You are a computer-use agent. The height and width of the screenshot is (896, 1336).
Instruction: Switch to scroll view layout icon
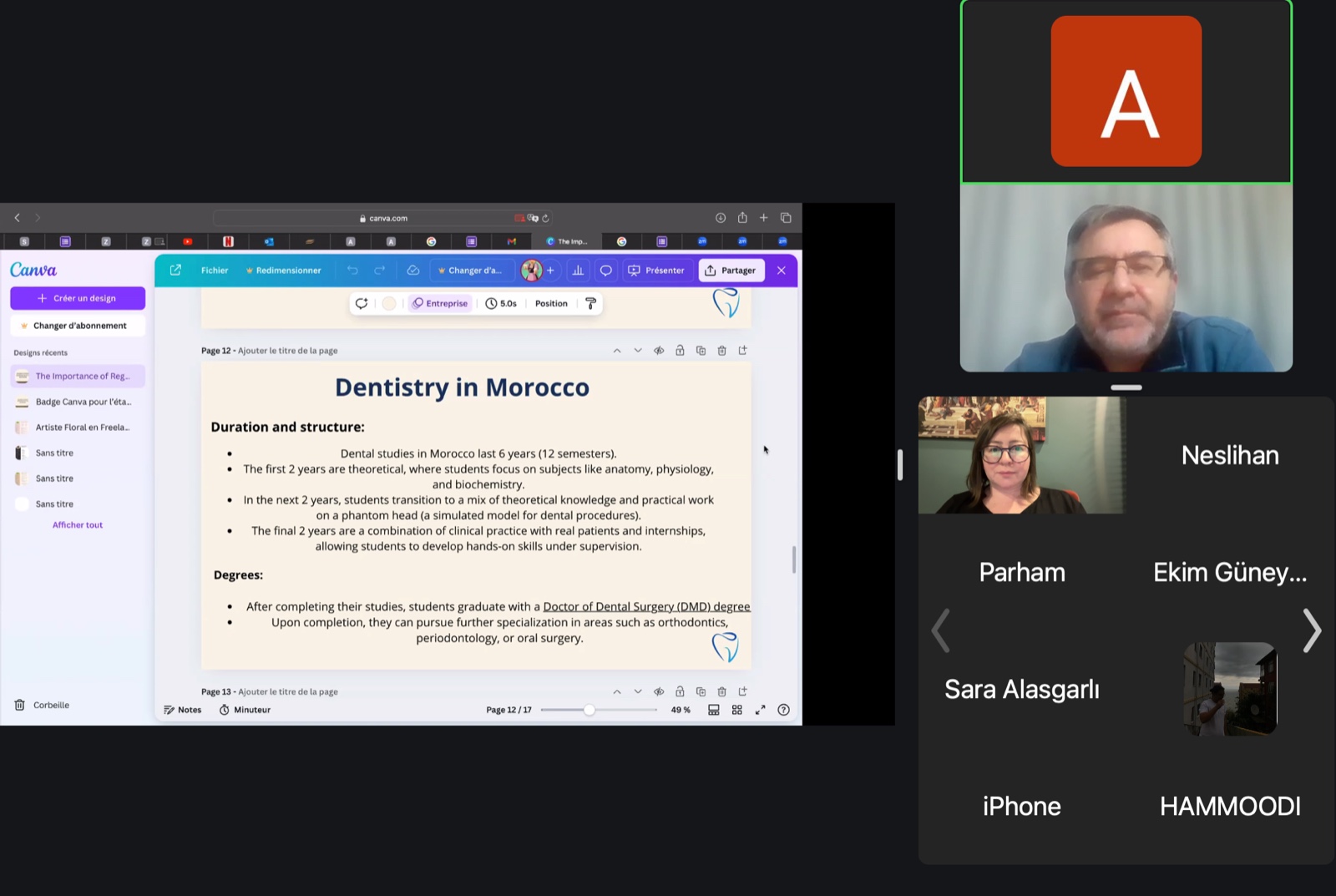coord(714,710)
